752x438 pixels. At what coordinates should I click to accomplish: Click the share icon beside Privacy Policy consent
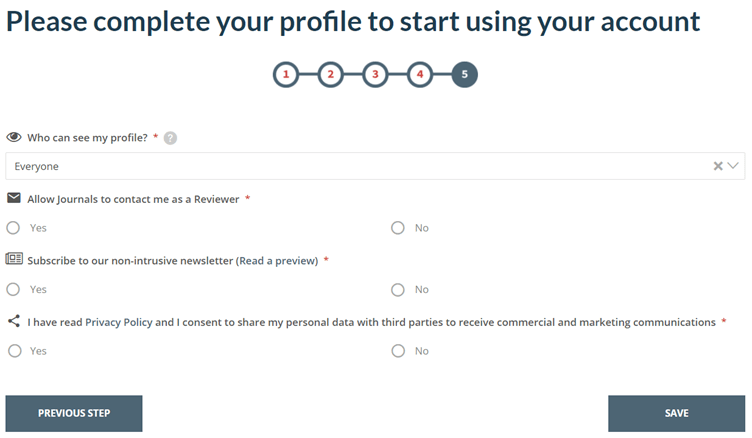14,322
